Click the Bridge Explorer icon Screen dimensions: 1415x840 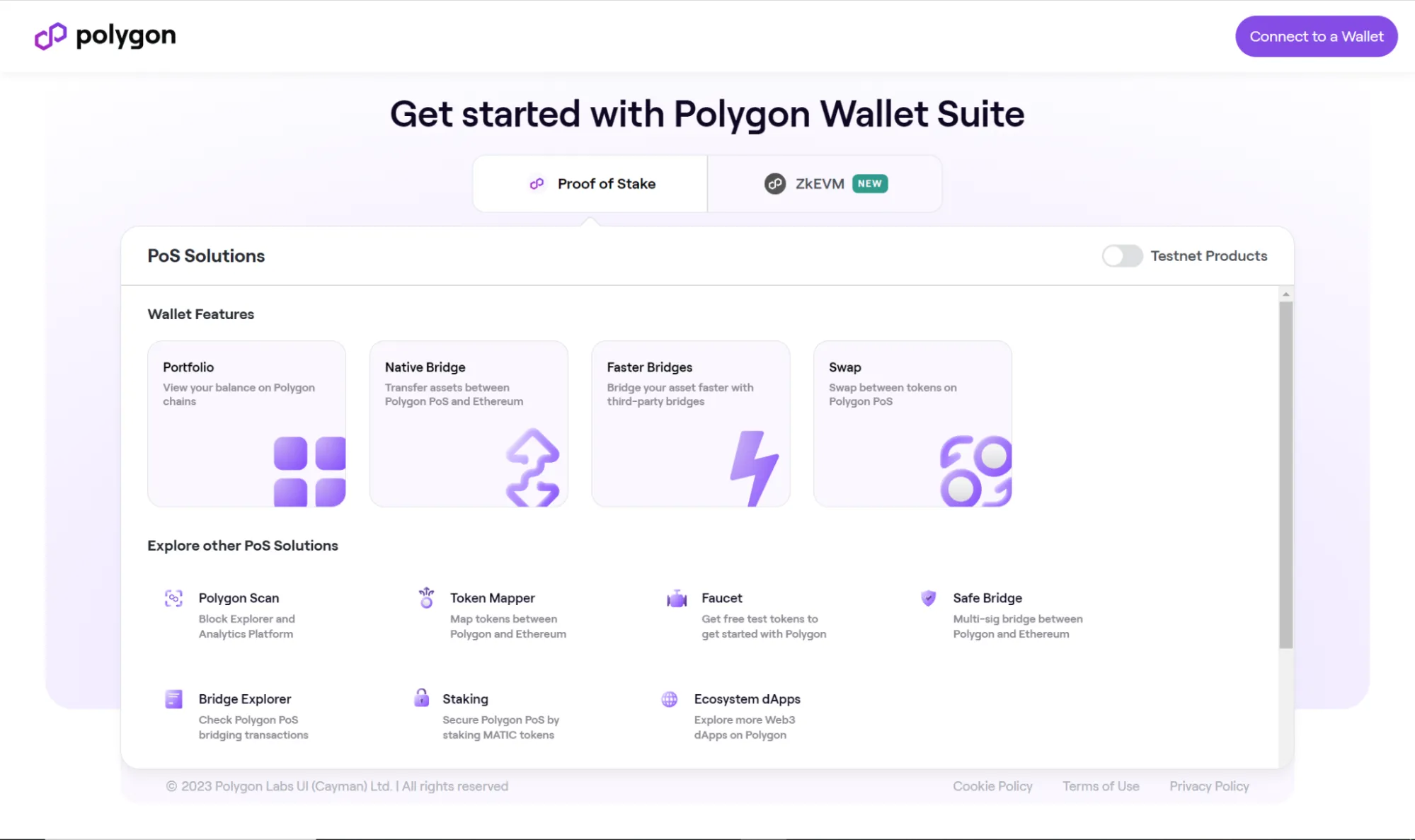[173, 699]
